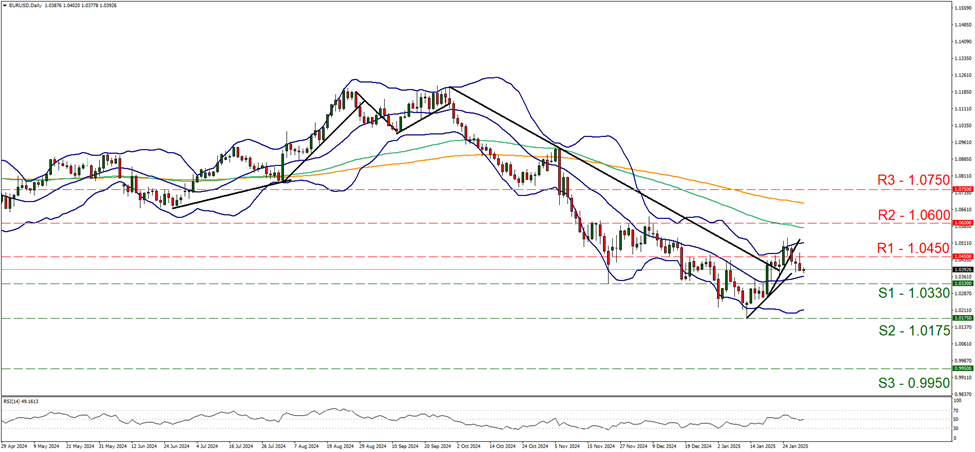
Task: Click the RSI scale value 70
Action: pyautogui.click(x=957, y=411)
